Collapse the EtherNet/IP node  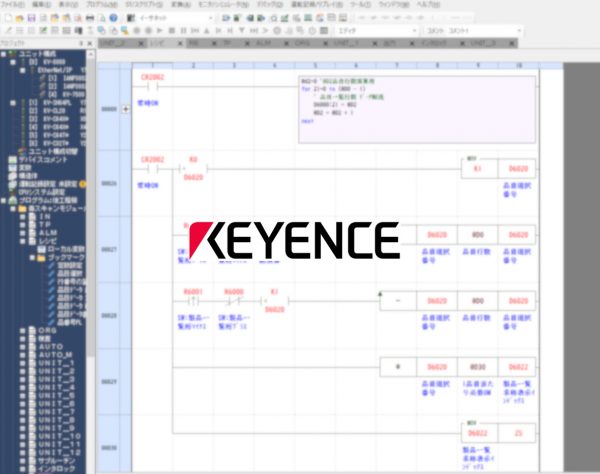tap(23, 70)
